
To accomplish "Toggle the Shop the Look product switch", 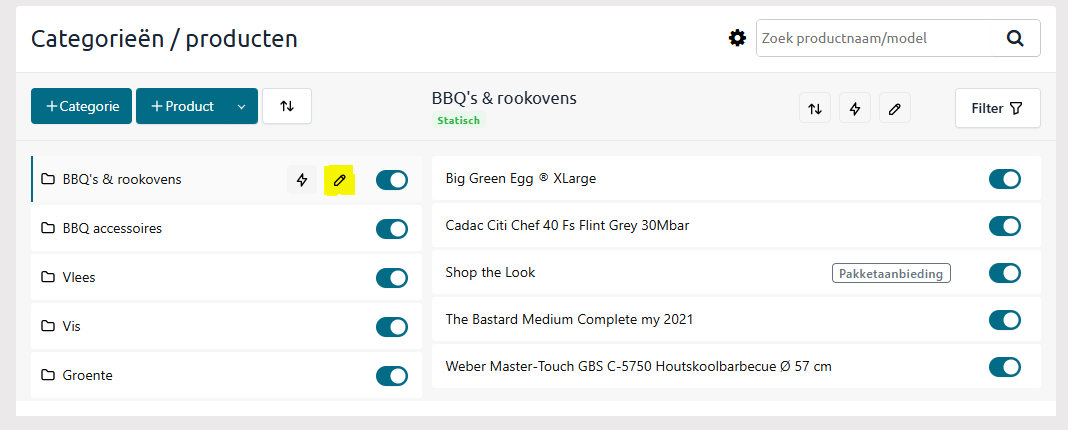I will [x=1005, y=273].
